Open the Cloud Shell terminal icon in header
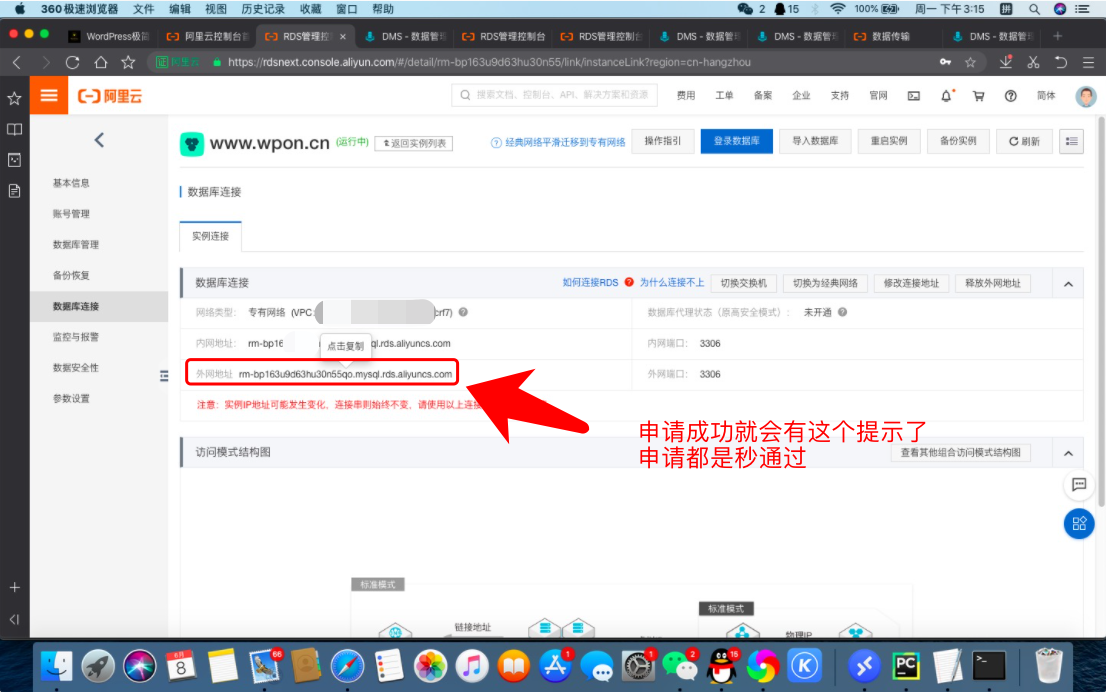The image size is (1106, 692). point(913,96)
